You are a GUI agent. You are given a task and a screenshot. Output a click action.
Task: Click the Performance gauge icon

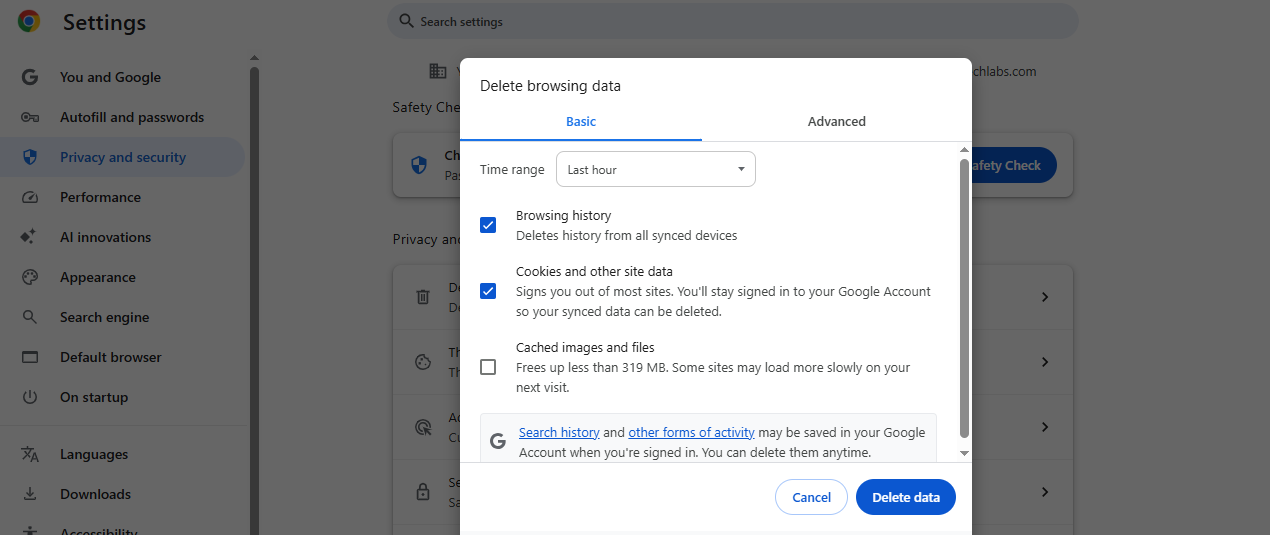(x=30, y=197)
